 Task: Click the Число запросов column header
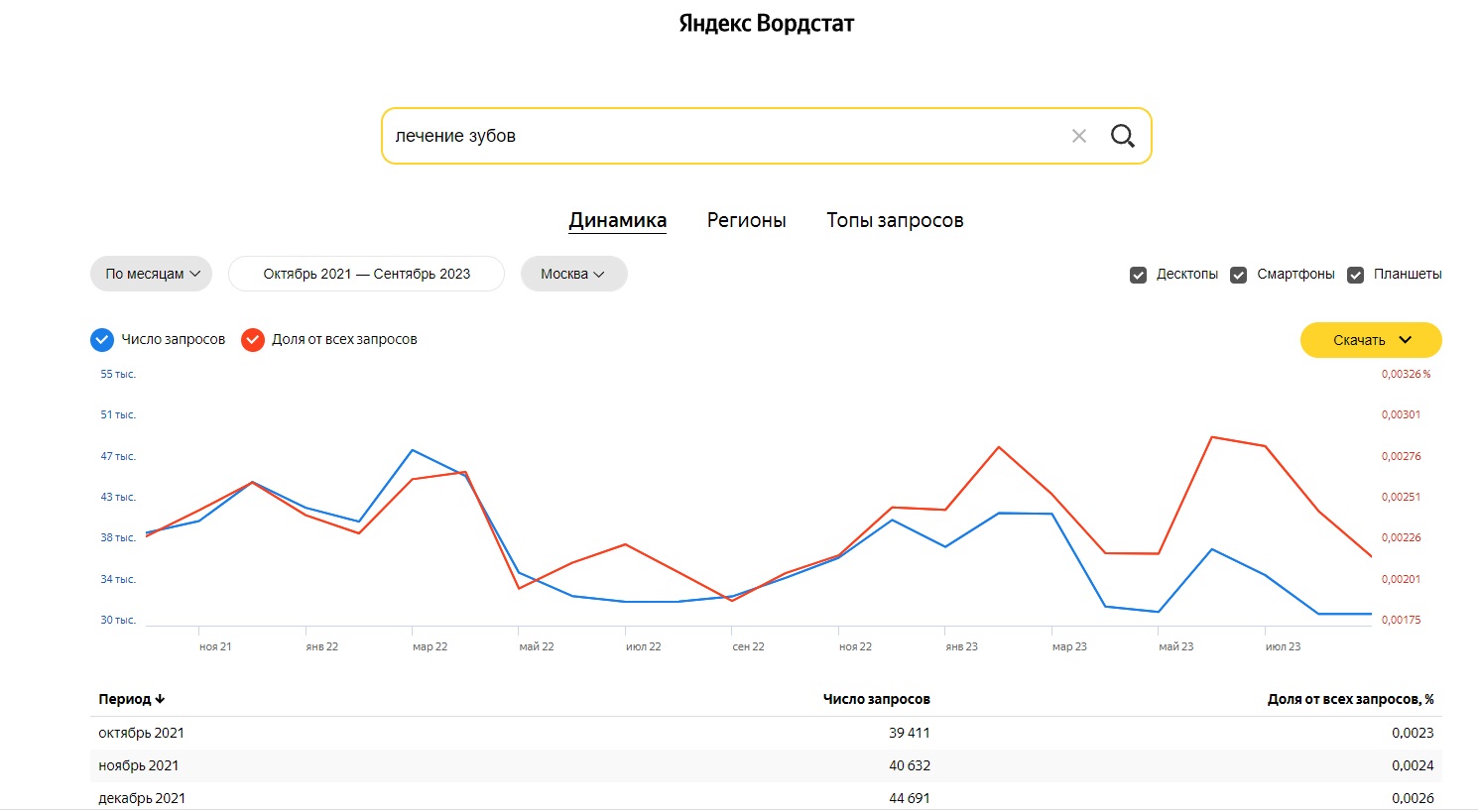point(876,700)
